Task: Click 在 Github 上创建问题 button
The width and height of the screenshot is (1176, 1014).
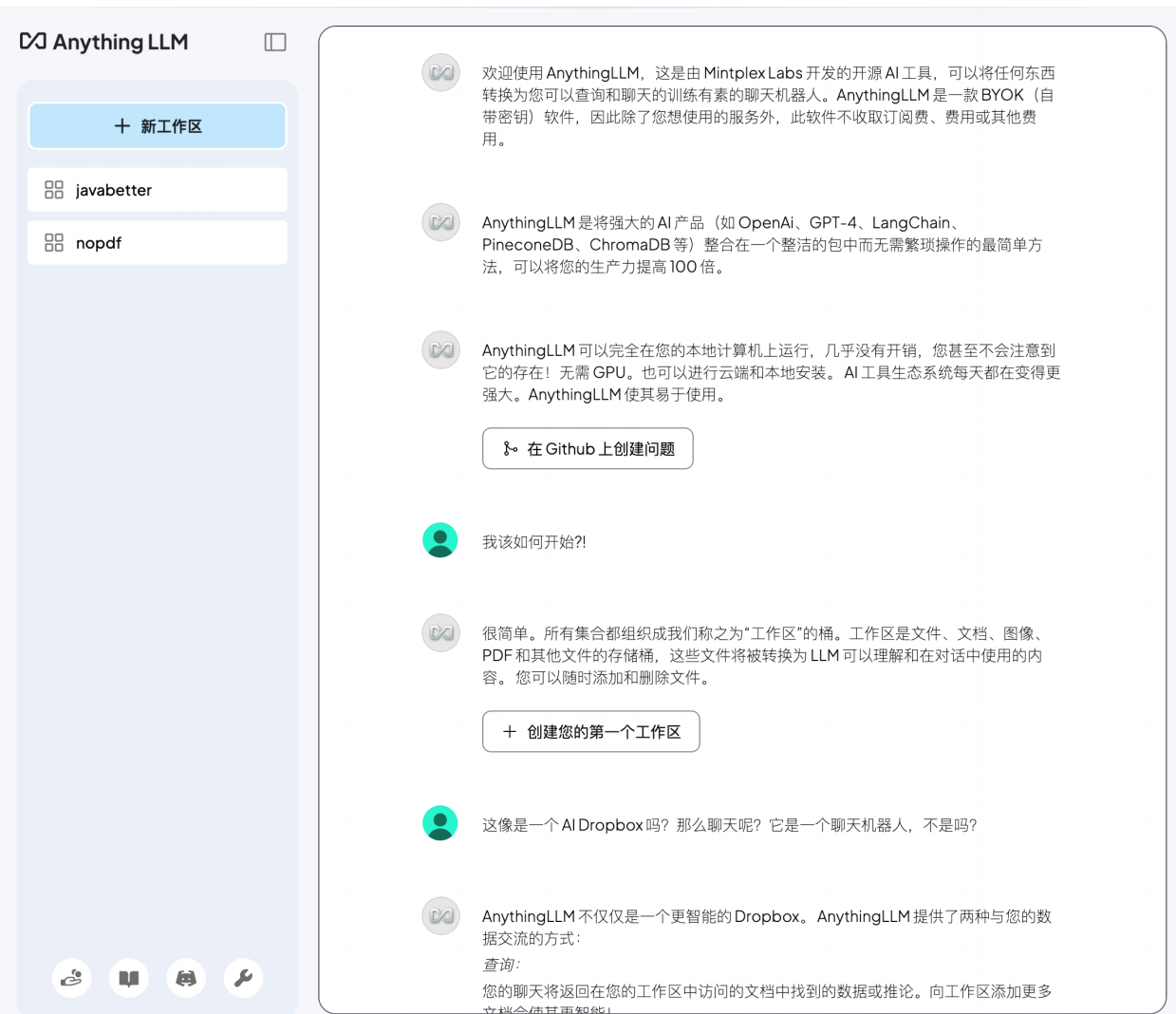Action: pyautogui.click(x=588, y=448)
